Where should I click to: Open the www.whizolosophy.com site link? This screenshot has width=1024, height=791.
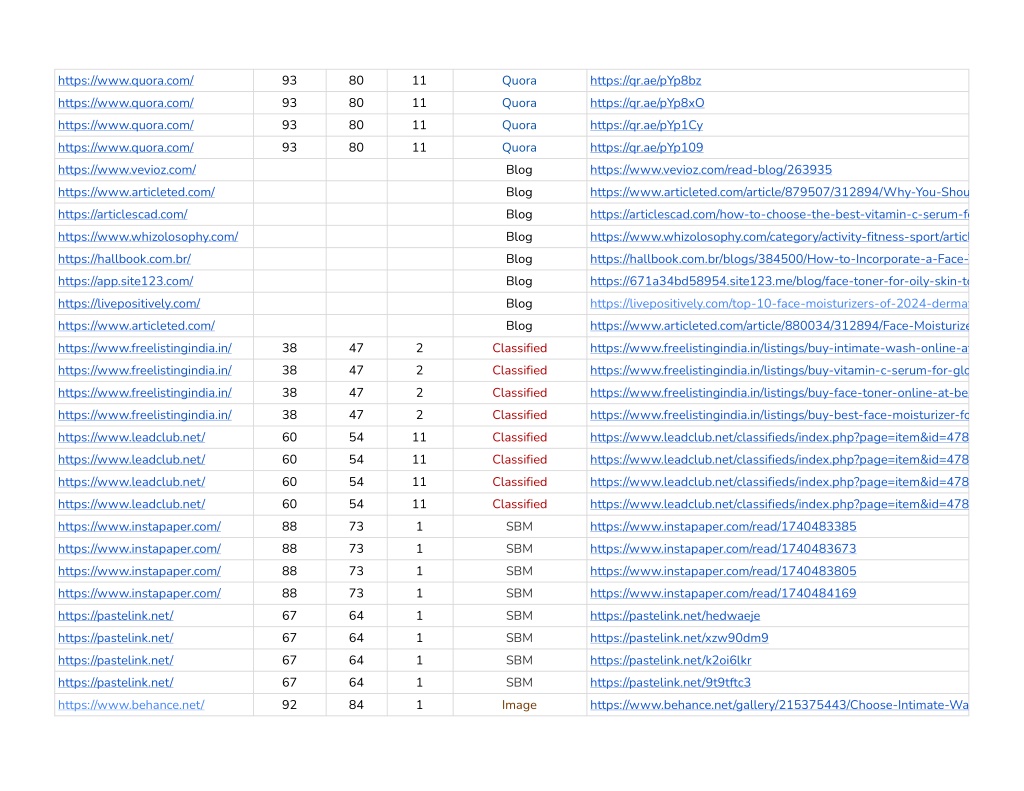(x=148, y=236)
